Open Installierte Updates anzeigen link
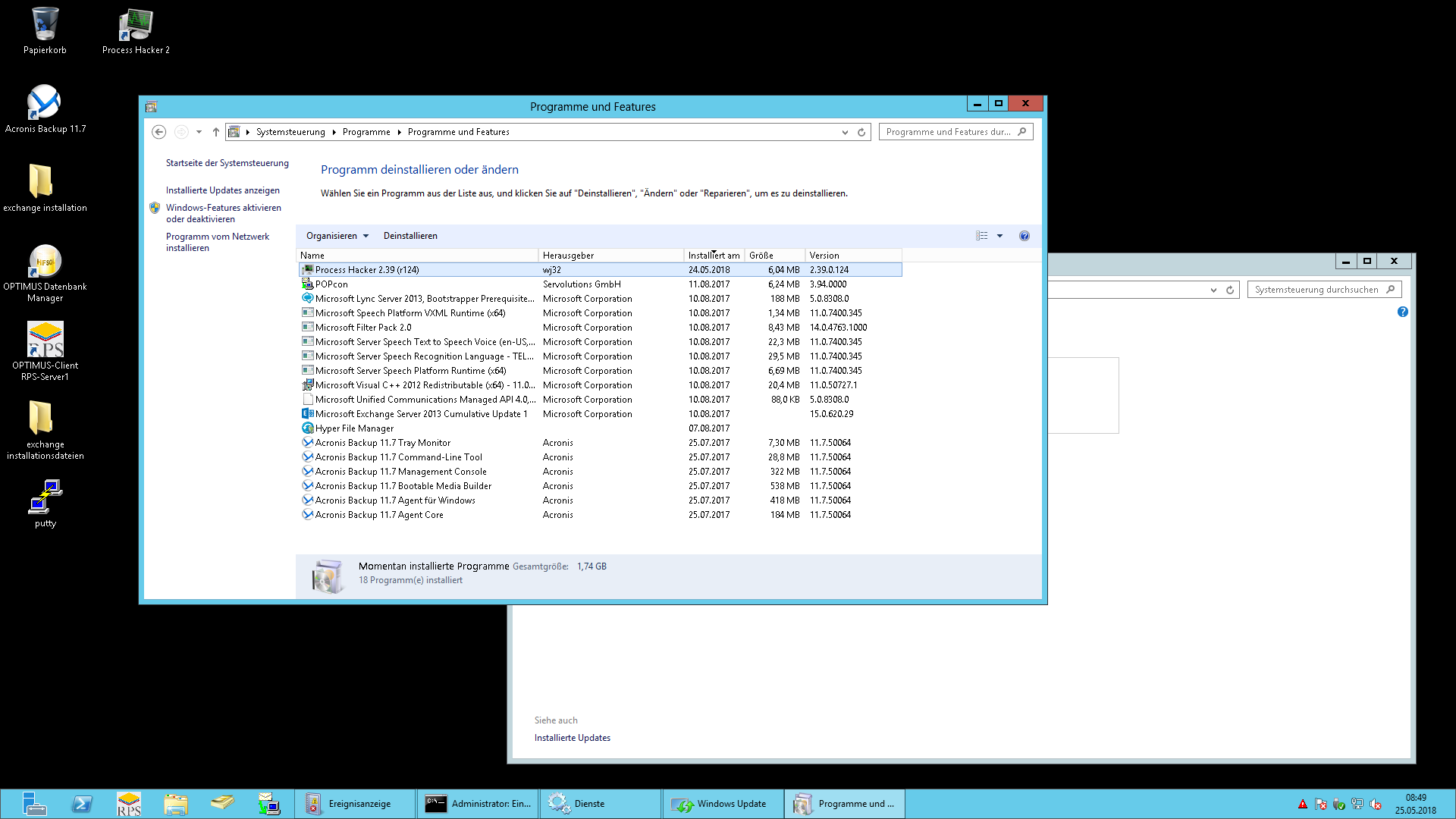The image size is (1456, 819). click(223, 190)
